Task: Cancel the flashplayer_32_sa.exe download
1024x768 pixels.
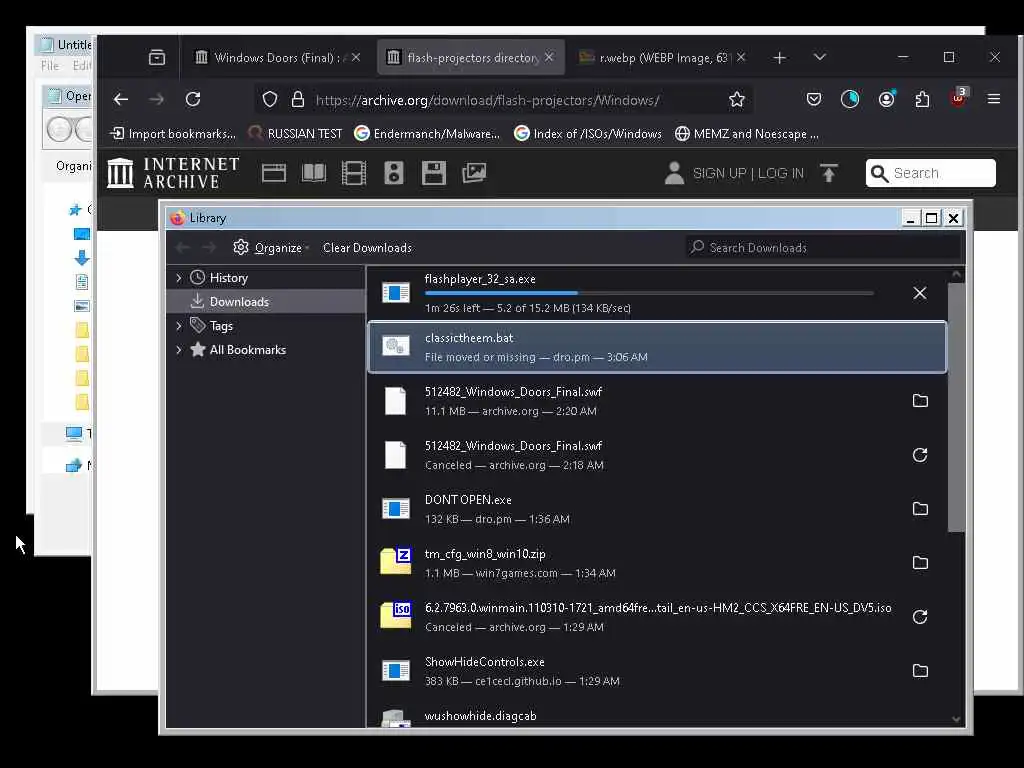Action: [920, 293]
